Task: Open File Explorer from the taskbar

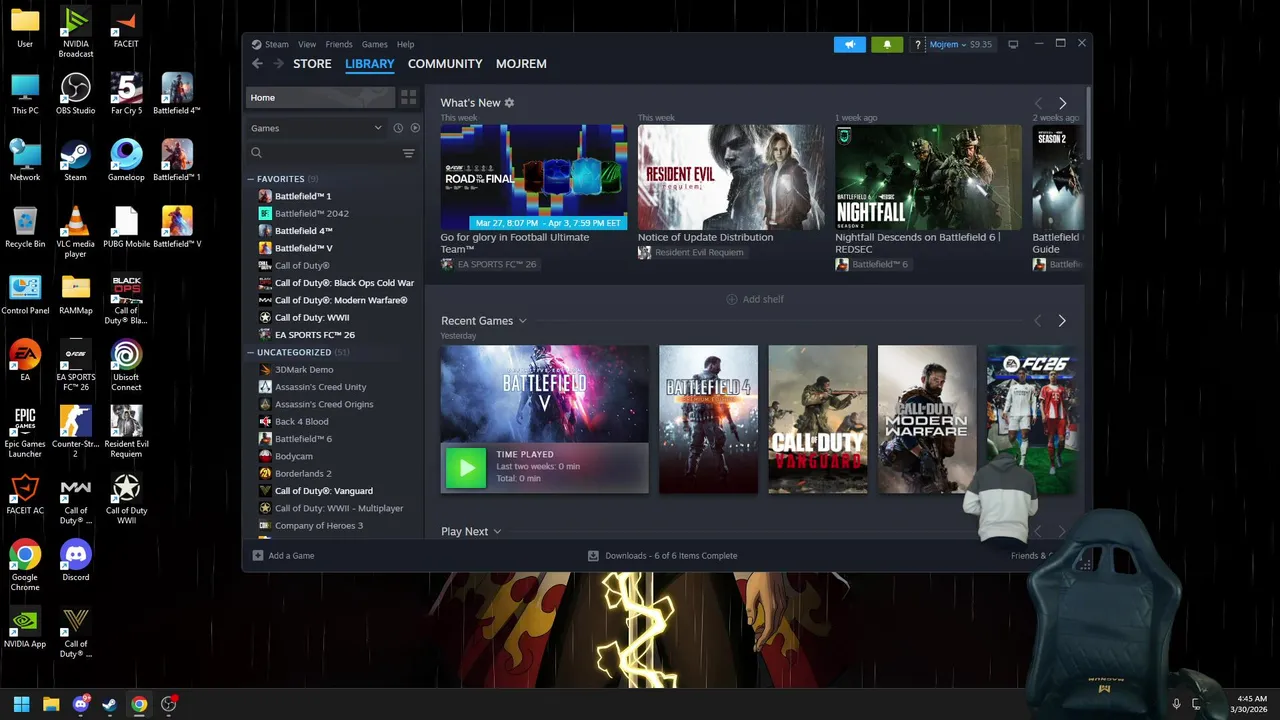Action: [51, 704]
